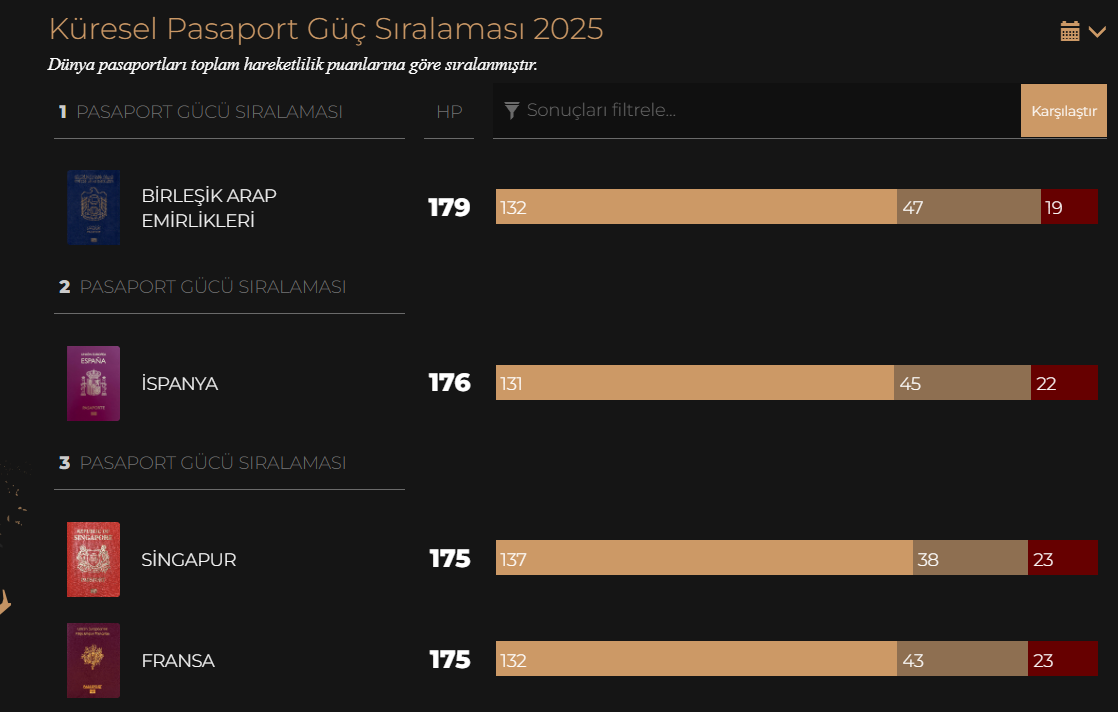
Task: Open the Spain passport cover image
Action: (93, 384)
